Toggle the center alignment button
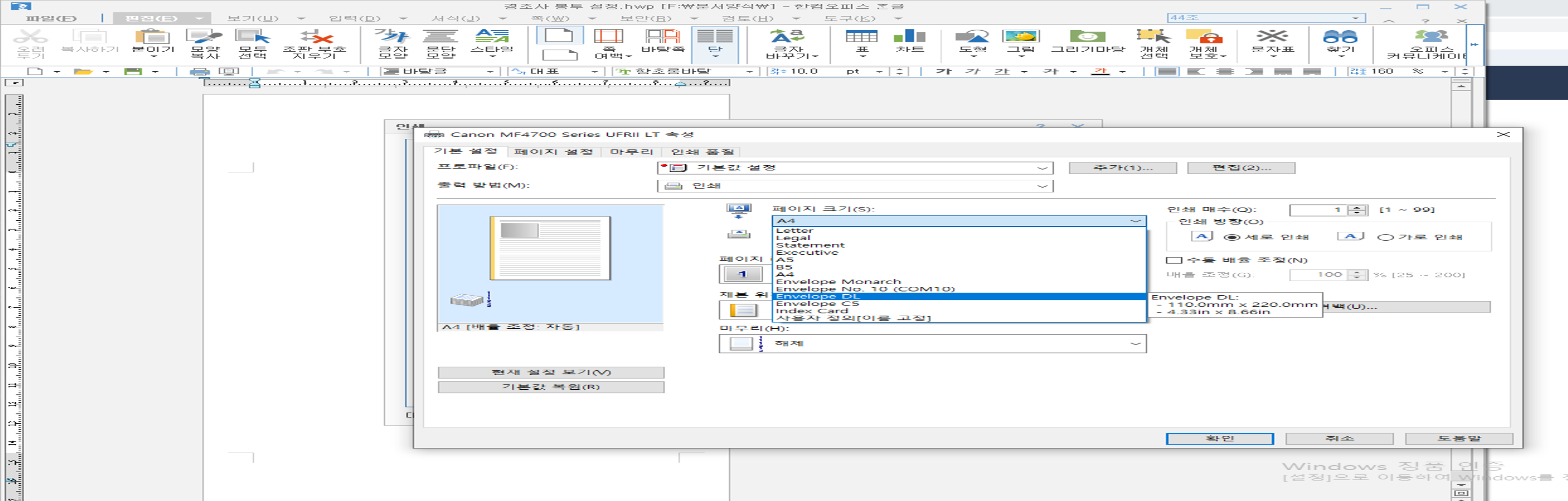1568x501 pixels. (1225, 71)
